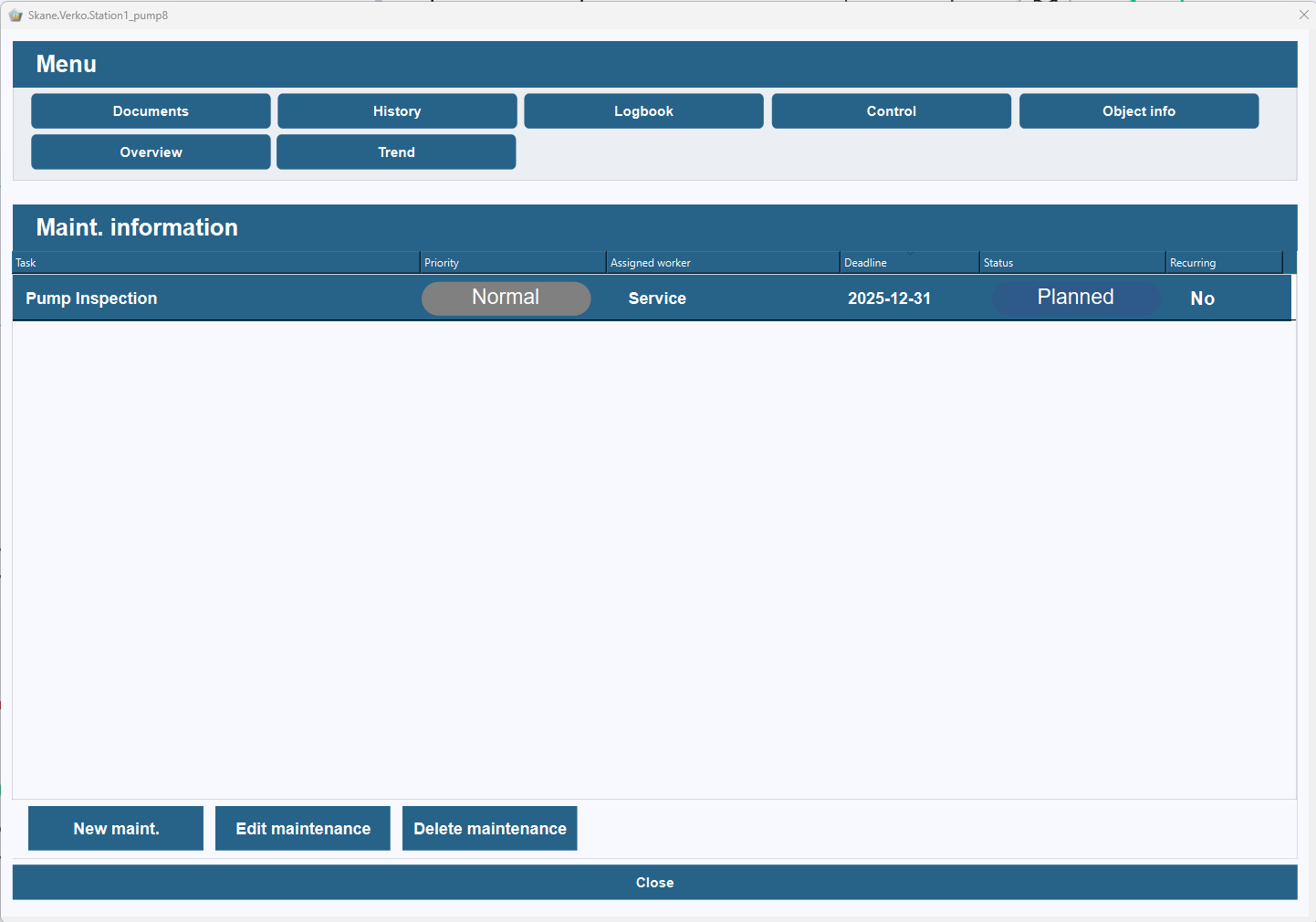Open the Logbook
The image size is (1316, 922).
point(643,111)
